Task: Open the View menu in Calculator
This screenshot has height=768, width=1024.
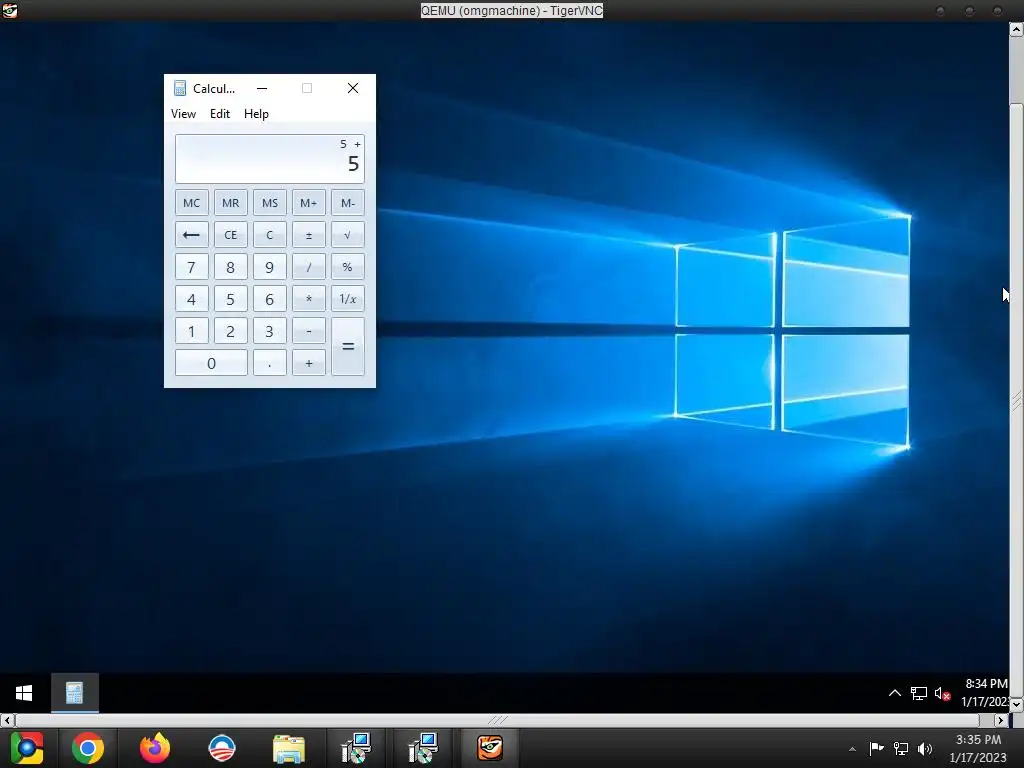Action: 183,114
